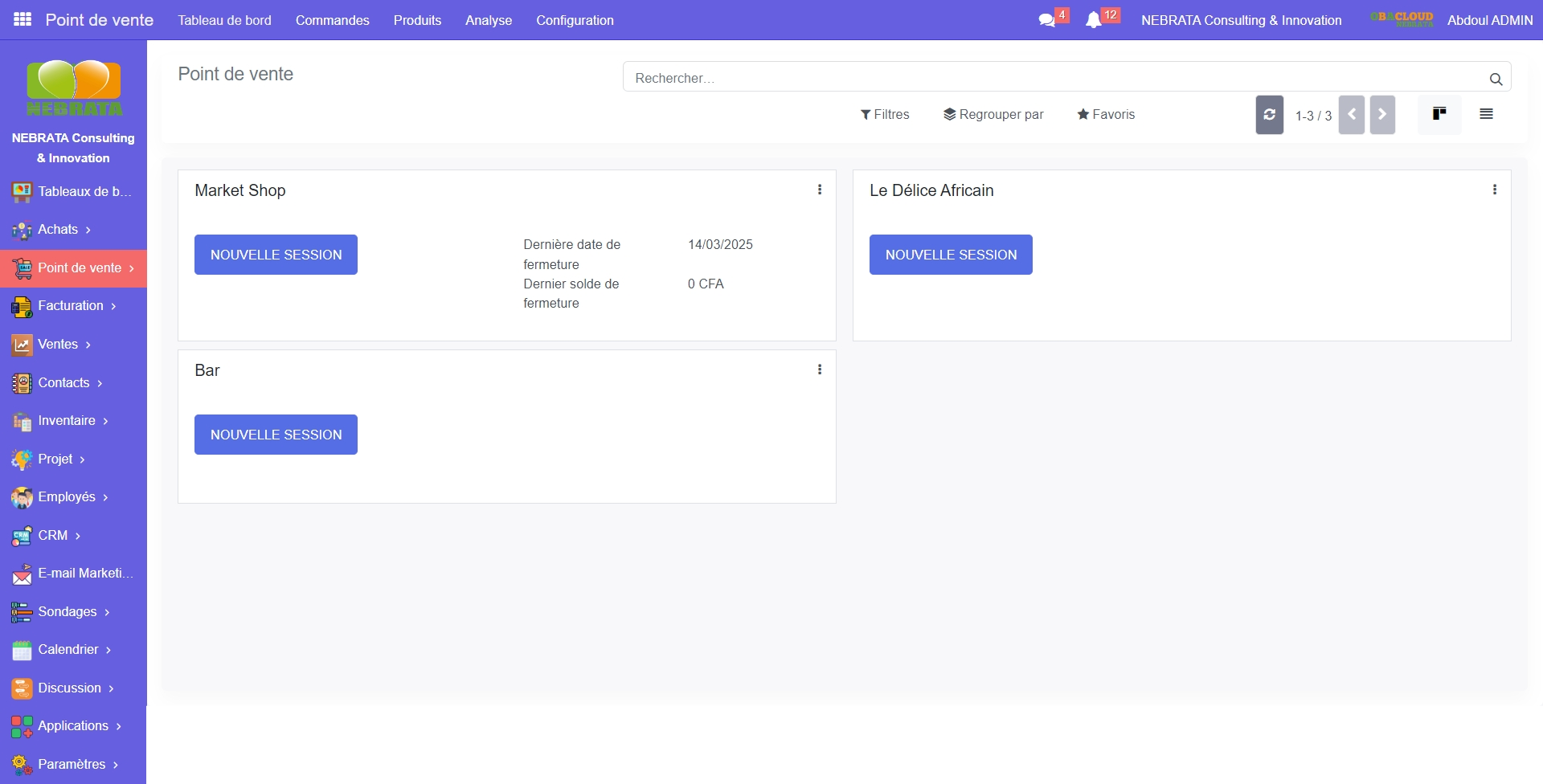Go to the previous page arrow
The height and width of the screenshot is (784, 1543).
pos(1351,115)
